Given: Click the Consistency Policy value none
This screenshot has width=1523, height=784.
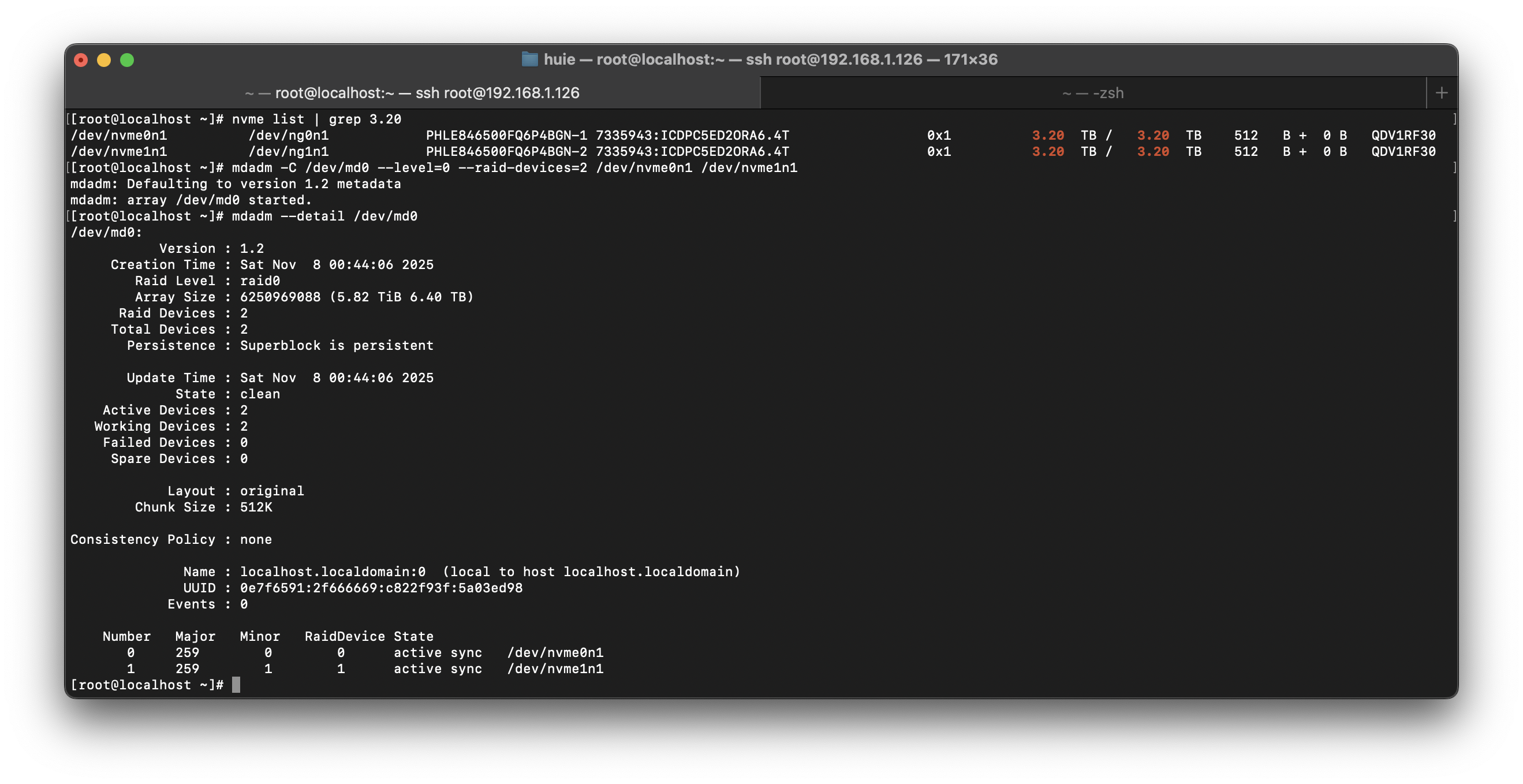Looking at the screenshot, I should [x=256, y=539].
